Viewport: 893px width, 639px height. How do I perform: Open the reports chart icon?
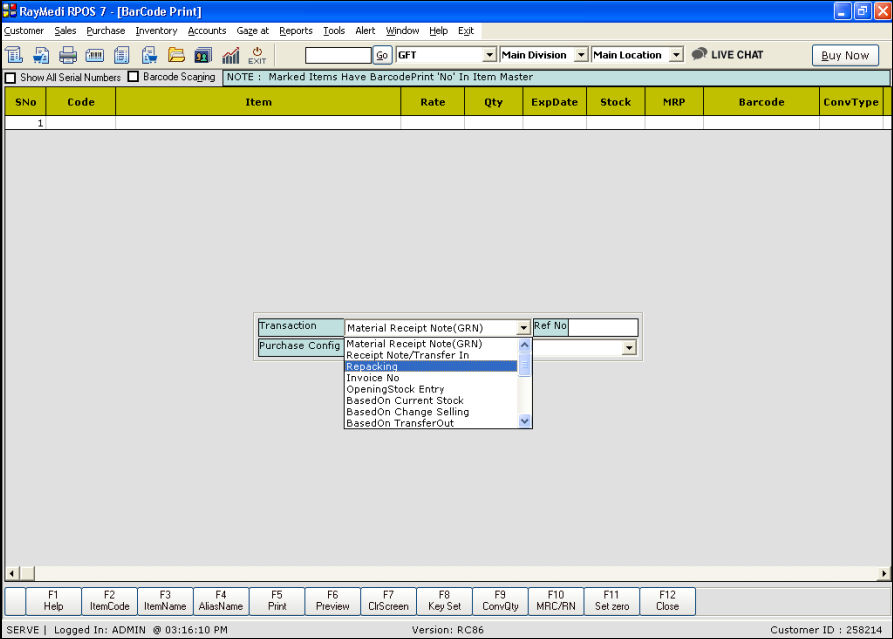[230, 55]
